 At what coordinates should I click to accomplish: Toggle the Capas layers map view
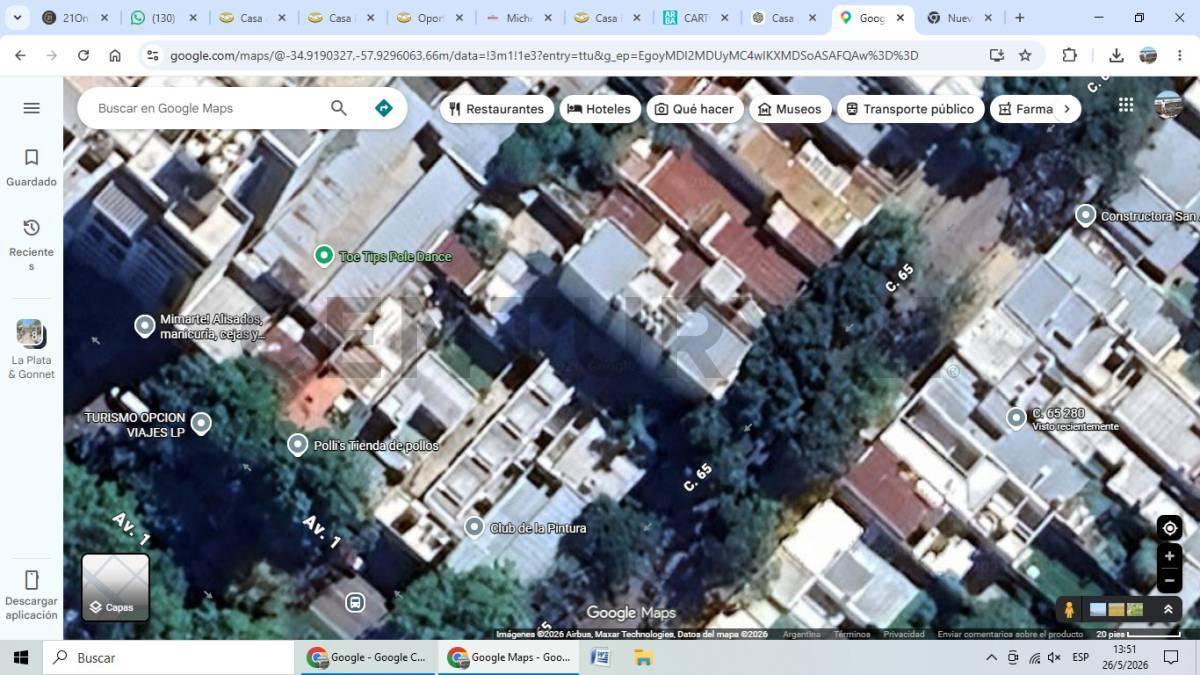coord(116,588)
